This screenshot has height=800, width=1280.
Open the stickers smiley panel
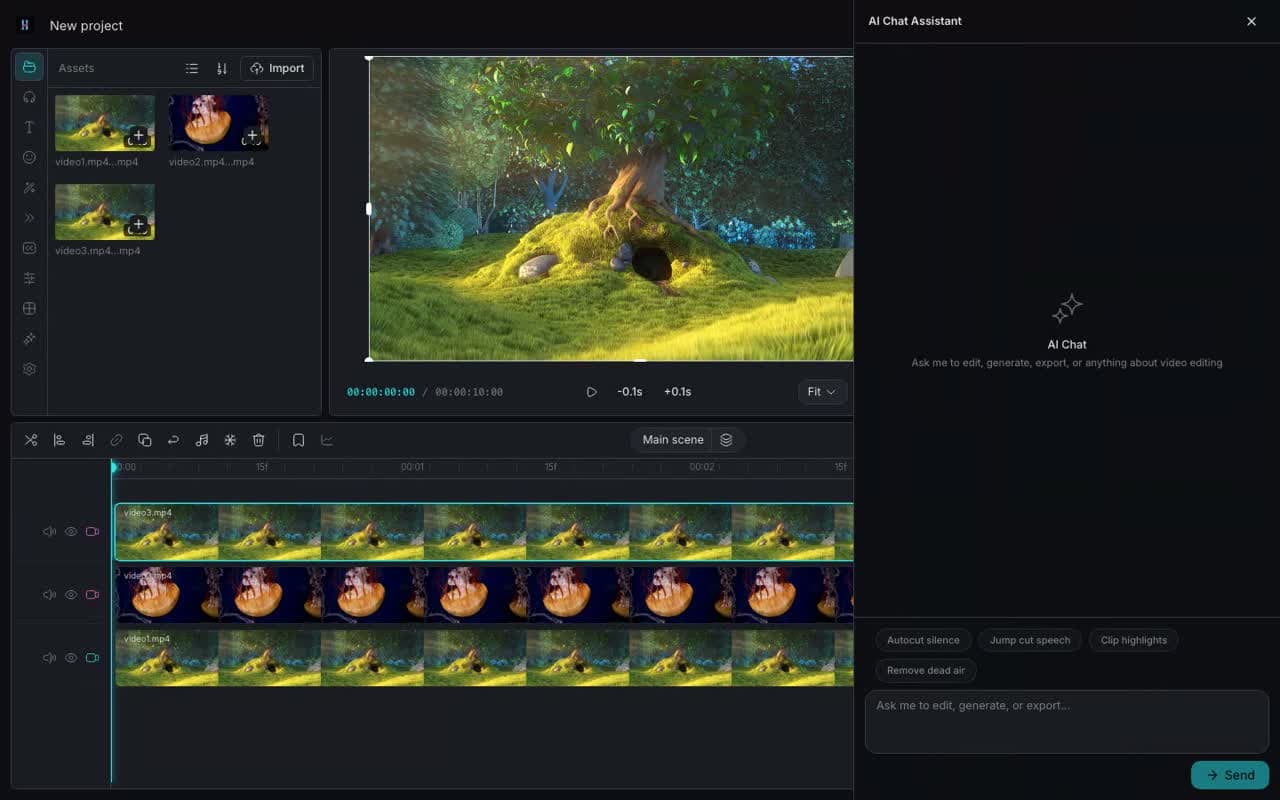pos(29,157)
